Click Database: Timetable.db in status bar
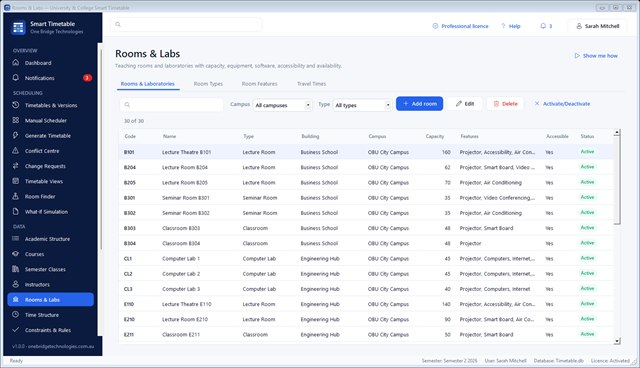 point(558,361)
